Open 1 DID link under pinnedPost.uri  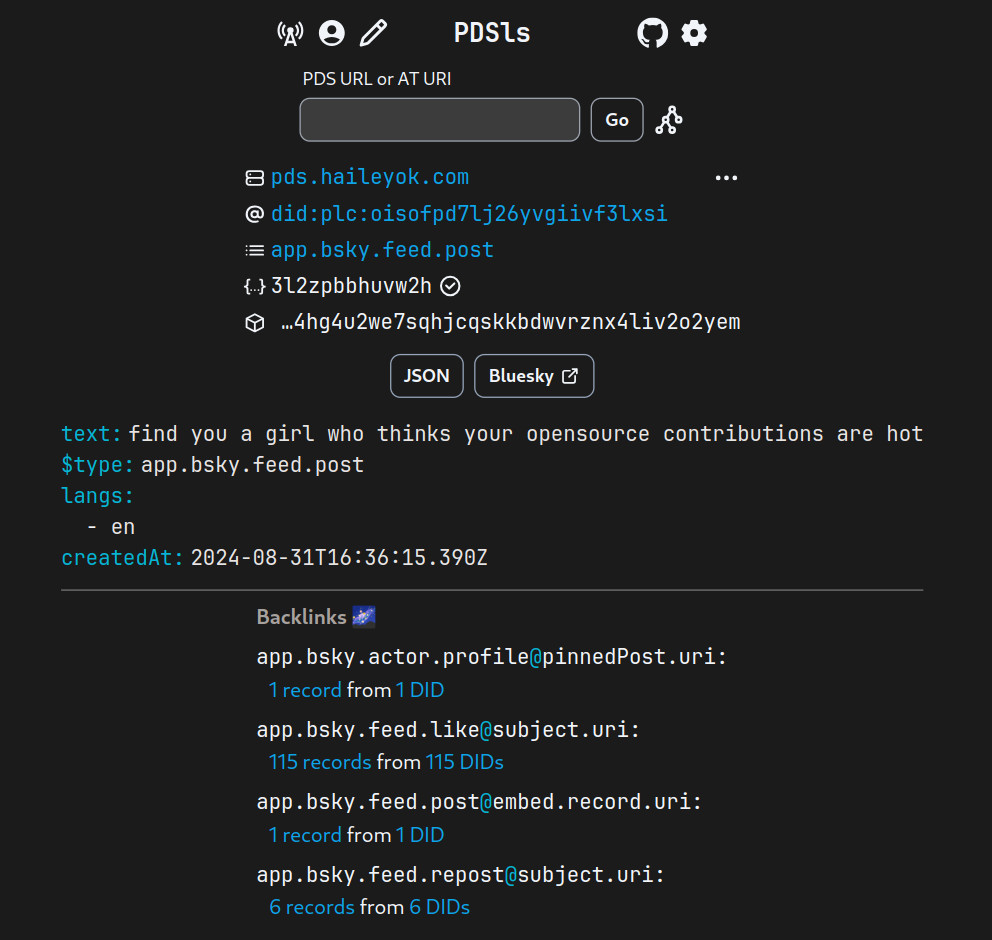click(420, 690)
